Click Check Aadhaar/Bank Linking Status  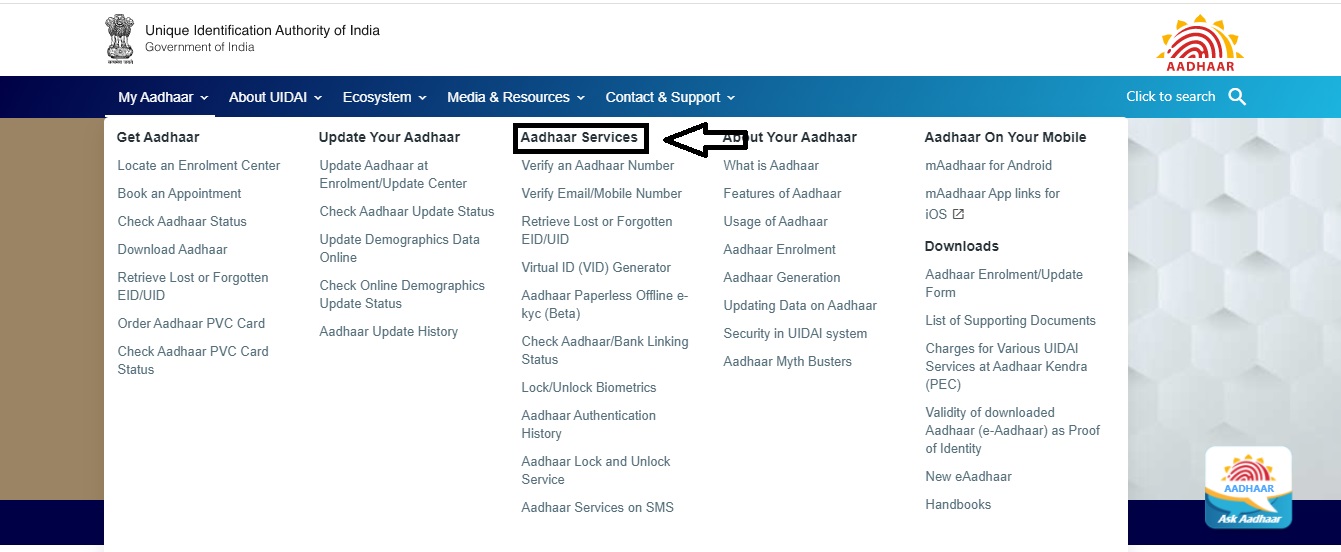(x=605, y=350)
